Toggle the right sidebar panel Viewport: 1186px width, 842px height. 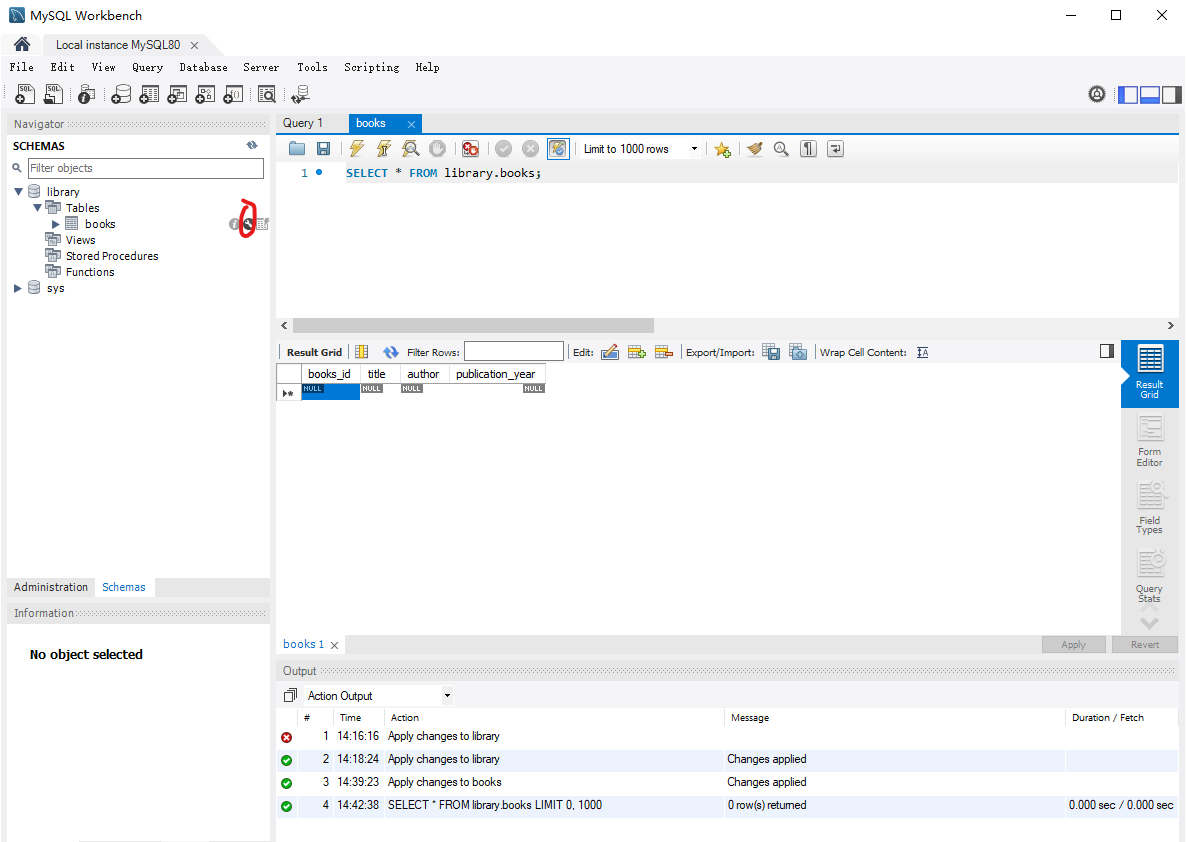[1172, 95]
